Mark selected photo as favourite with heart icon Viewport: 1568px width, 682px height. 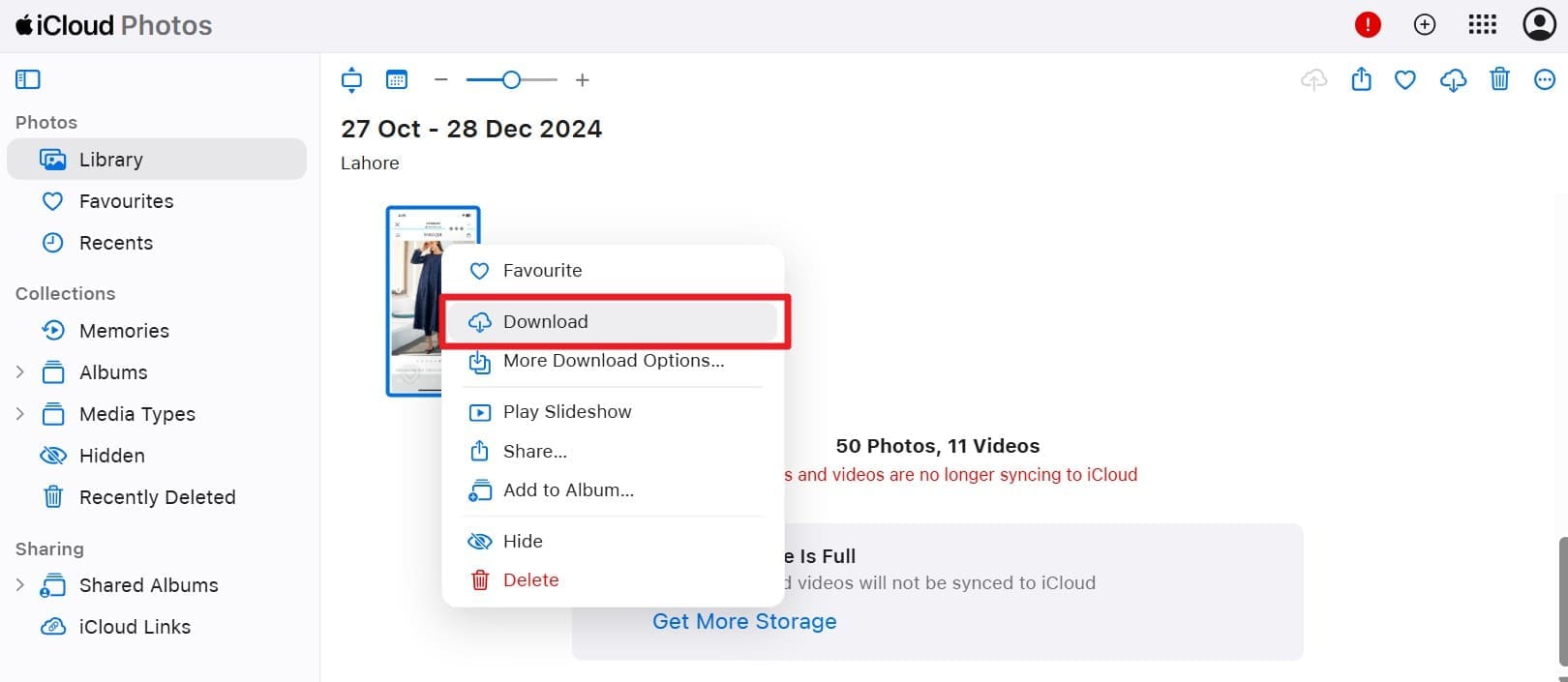pos(1404,80)
